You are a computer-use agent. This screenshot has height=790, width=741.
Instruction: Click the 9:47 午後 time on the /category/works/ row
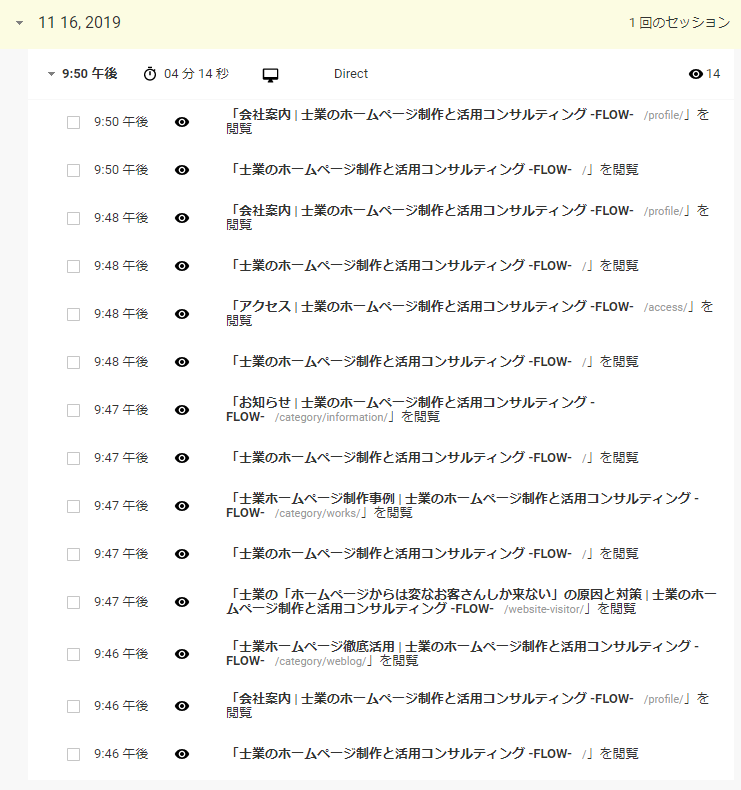tap(121, 506)
